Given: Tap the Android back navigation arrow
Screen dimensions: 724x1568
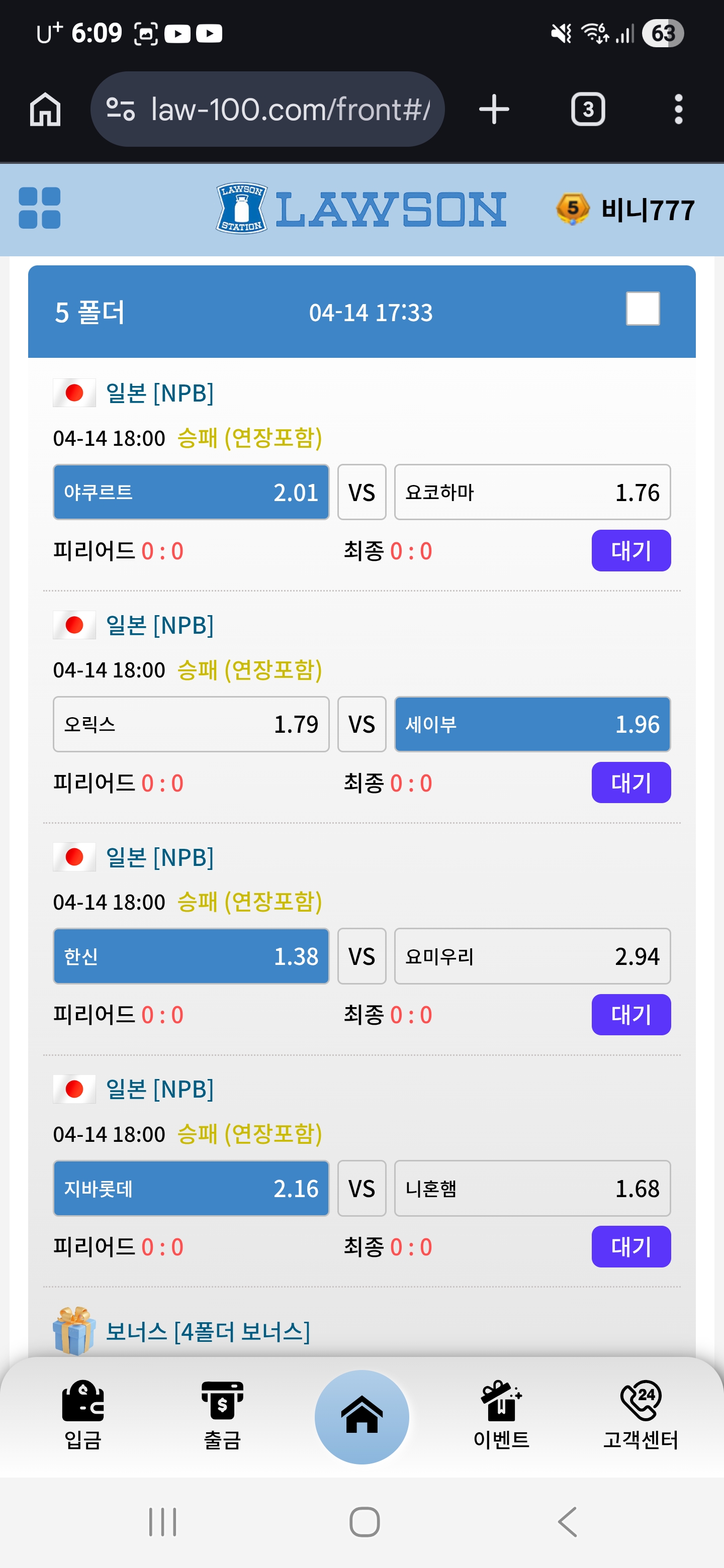Looking at the screenshot, I should tap(568, 1522).
